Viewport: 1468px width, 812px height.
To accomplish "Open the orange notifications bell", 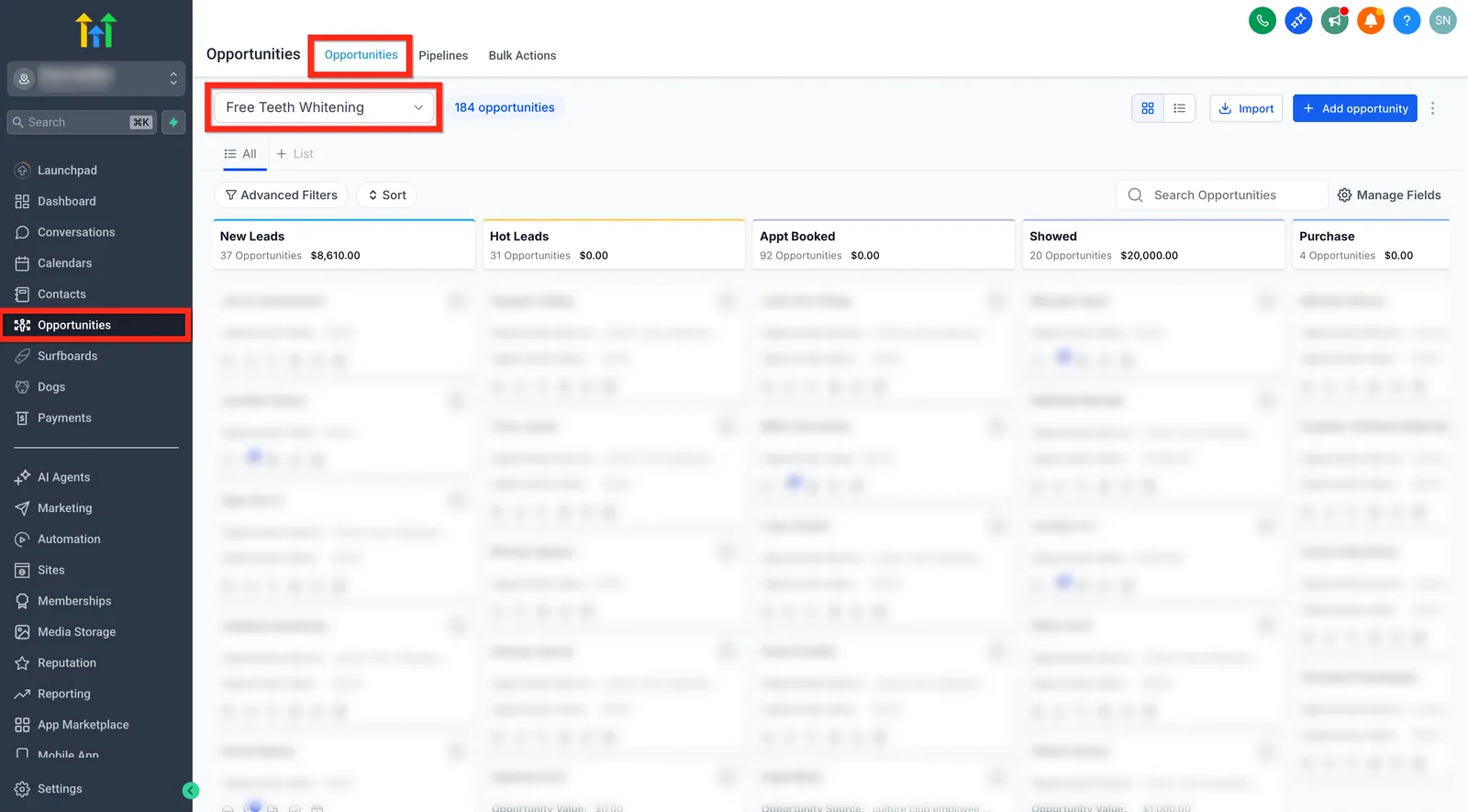I will (1371, 20).
